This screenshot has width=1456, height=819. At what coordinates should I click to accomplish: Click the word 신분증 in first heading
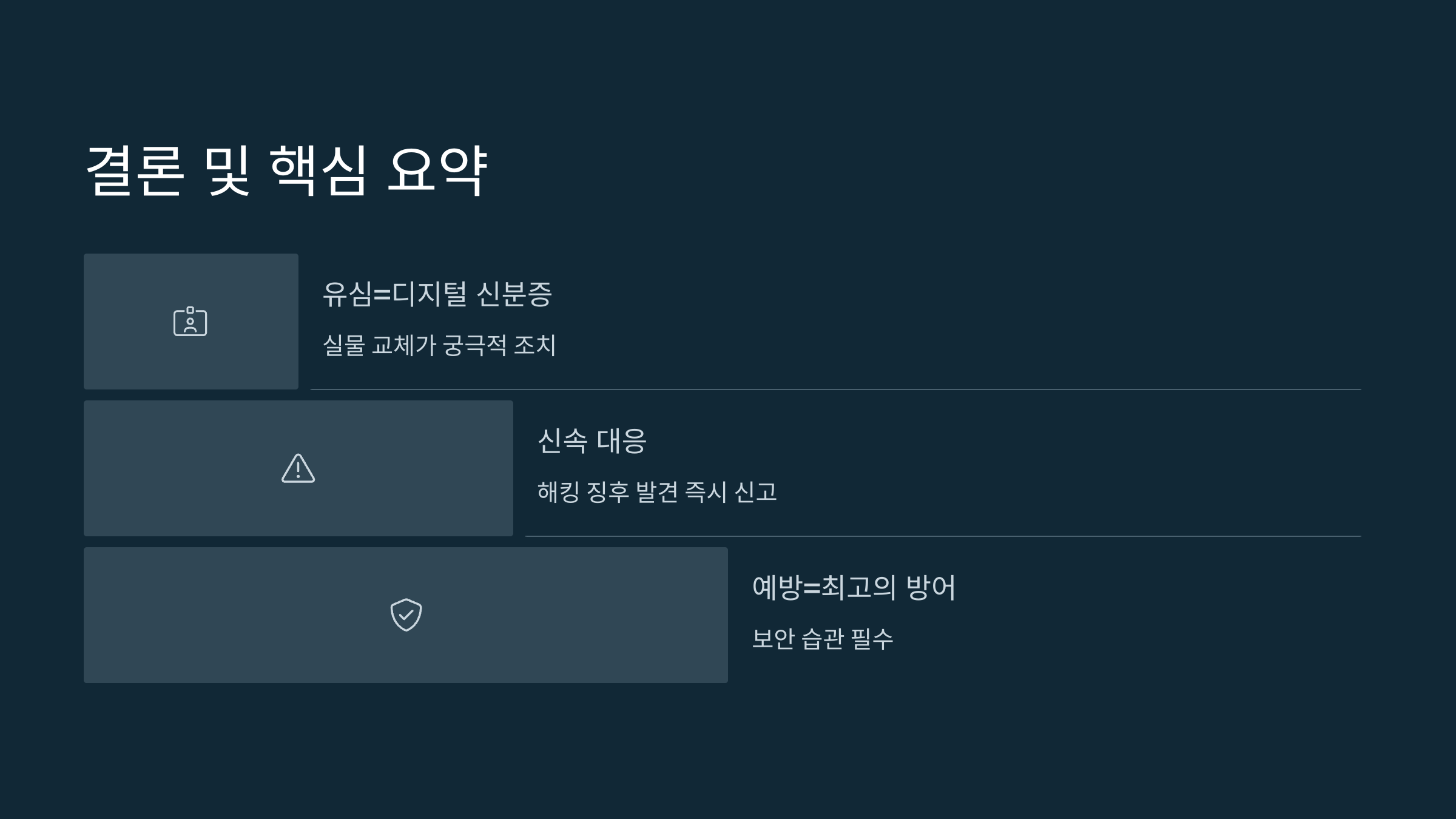click(514, 294)
